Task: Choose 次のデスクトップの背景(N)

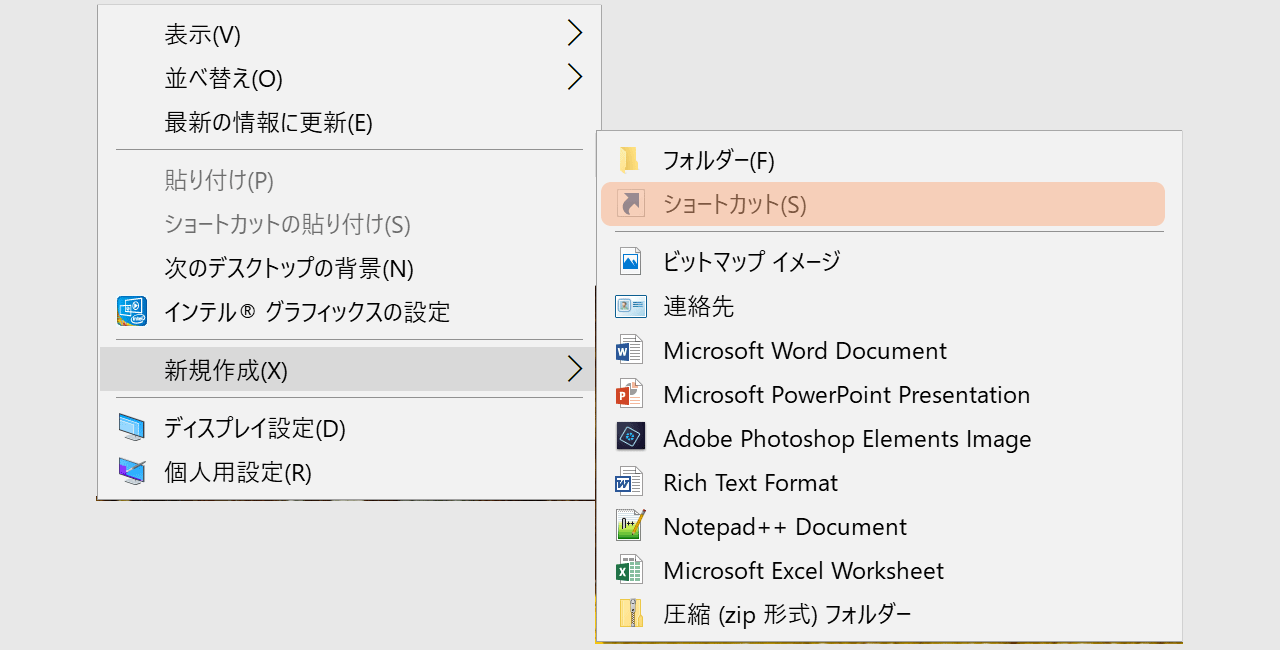Action: point(349,268)
